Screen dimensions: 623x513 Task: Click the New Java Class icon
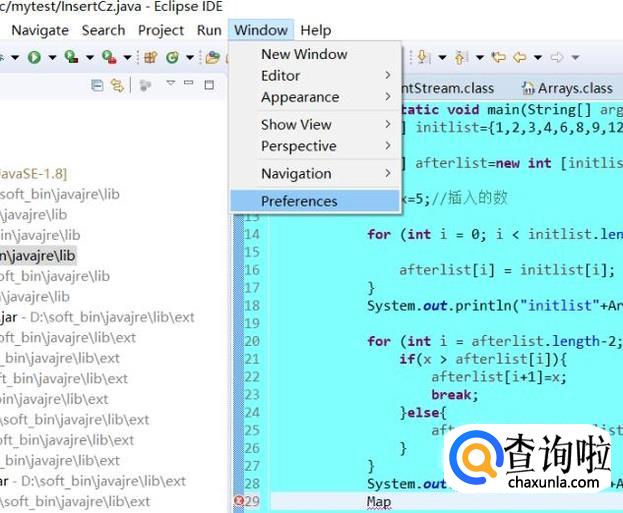tap(172, 57)
